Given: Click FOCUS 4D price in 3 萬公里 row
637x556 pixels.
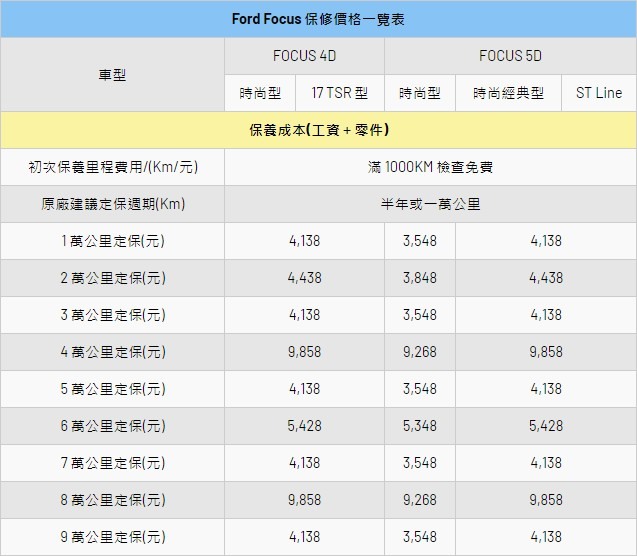Looking at the screenshot, I should tap(304, 315).
